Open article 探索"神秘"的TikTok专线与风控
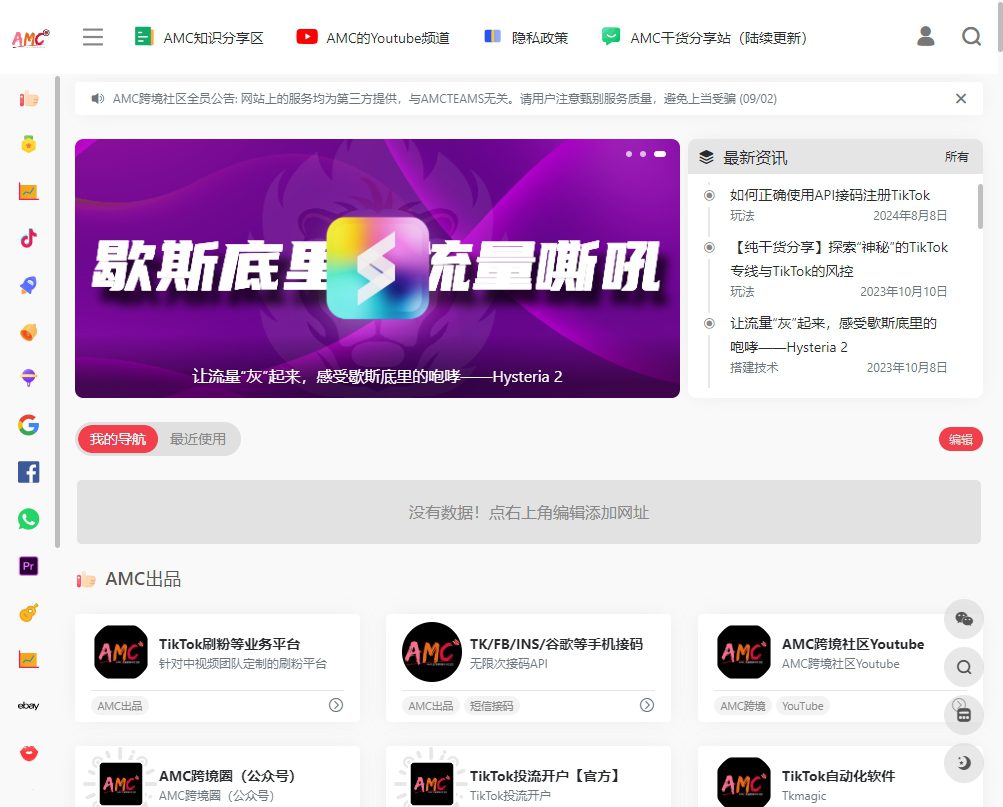The width and height of the screenshot is (1003, 807). pyautogui.click(x=839, y=259)
